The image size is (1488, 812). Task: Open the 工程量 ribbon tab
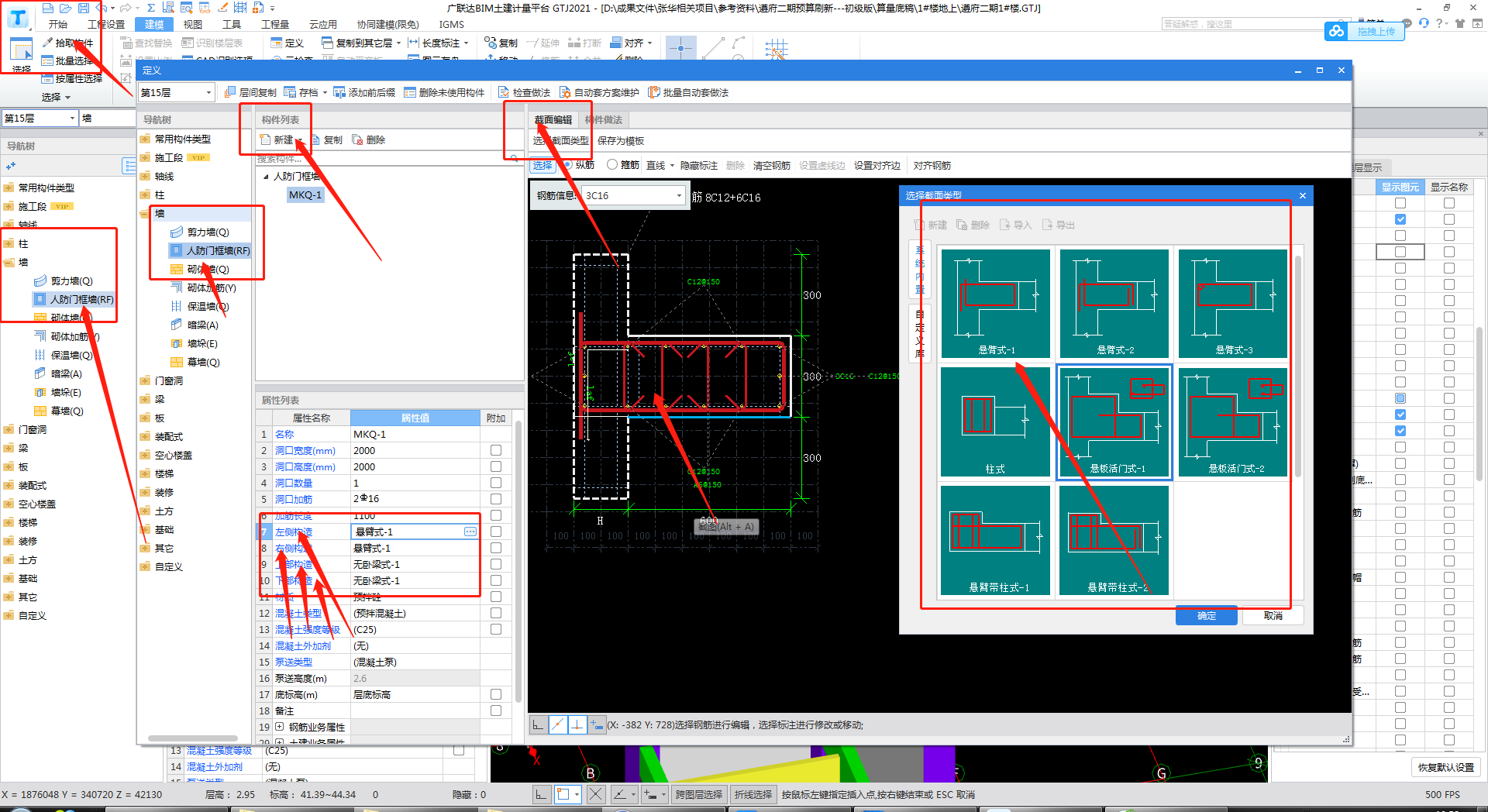275,24
